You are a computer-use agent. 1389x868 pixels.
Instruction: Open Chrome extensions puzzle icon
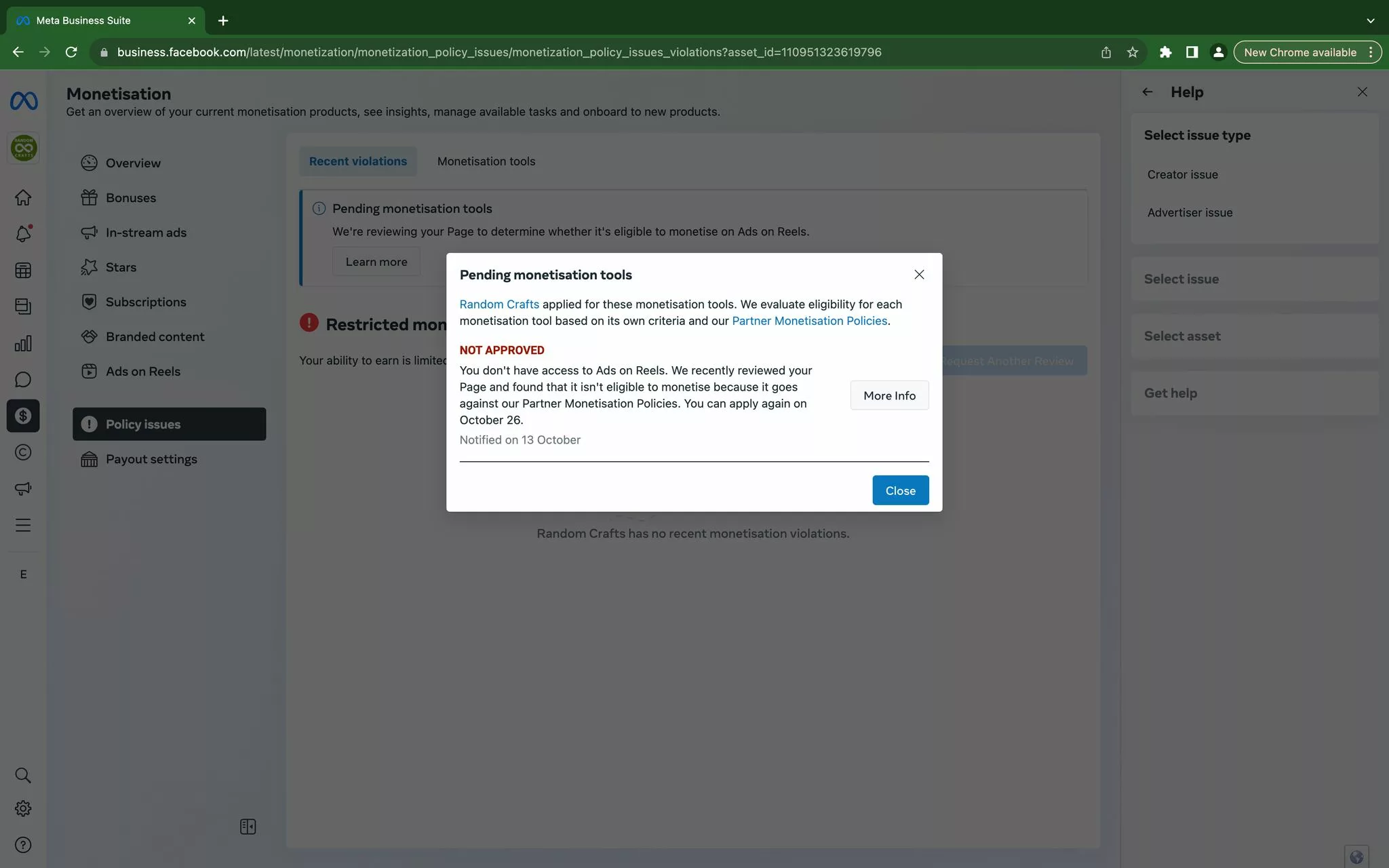pyautogui.click(x=1165, y=52)
